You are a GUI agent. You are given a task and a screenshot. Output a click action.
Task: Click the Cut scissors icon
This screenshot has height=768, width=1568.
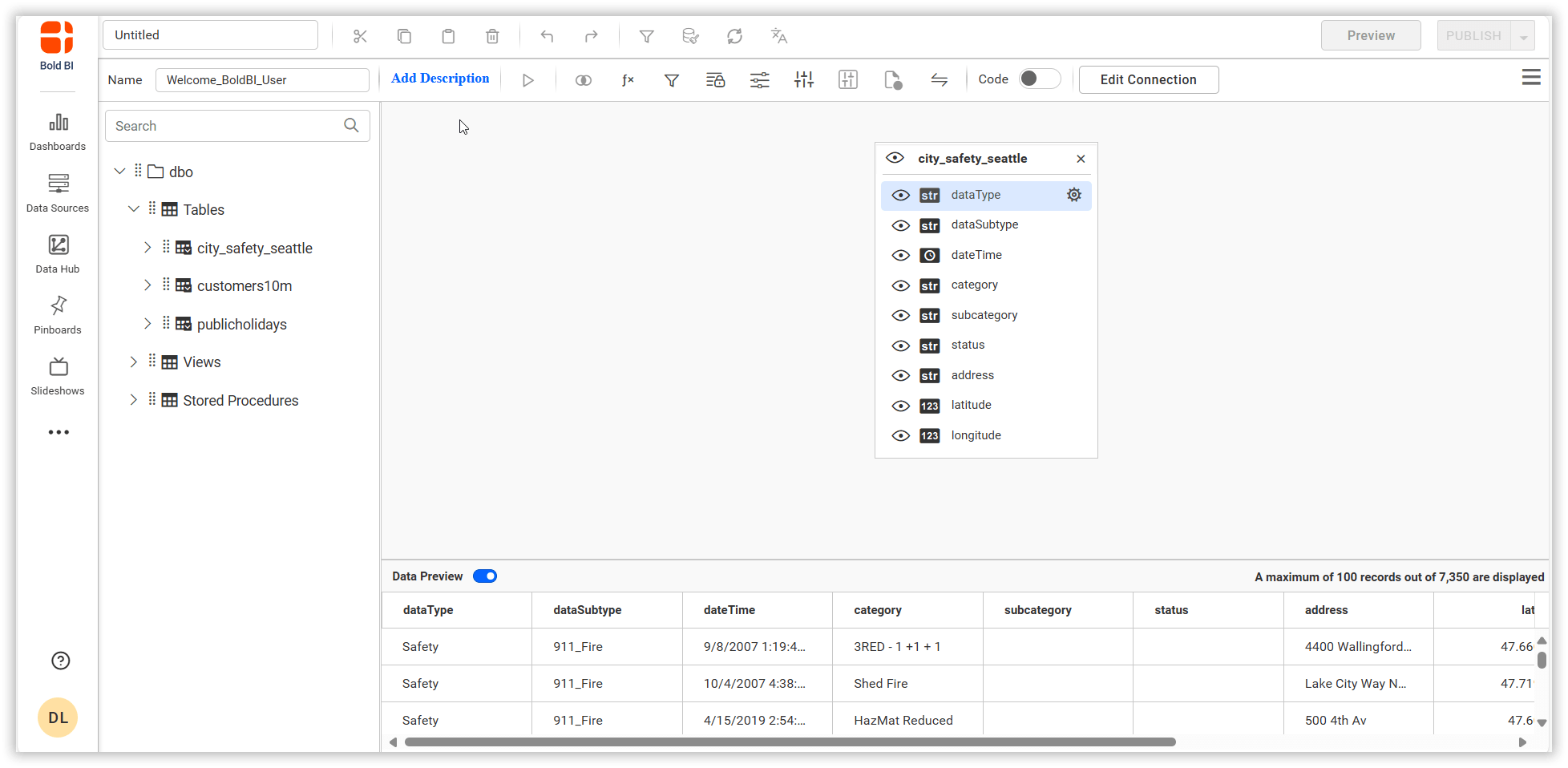click(x=360, y=36)
